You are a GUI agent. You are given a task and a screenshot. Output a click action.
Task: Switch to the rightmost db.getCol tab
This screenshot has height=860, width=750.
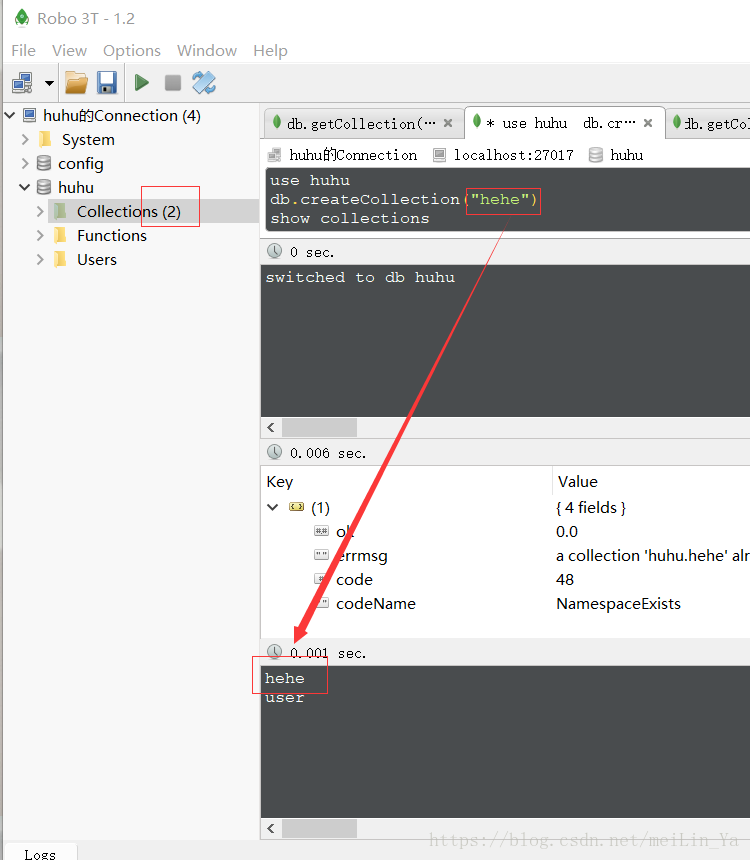click(x=709, y=123)
